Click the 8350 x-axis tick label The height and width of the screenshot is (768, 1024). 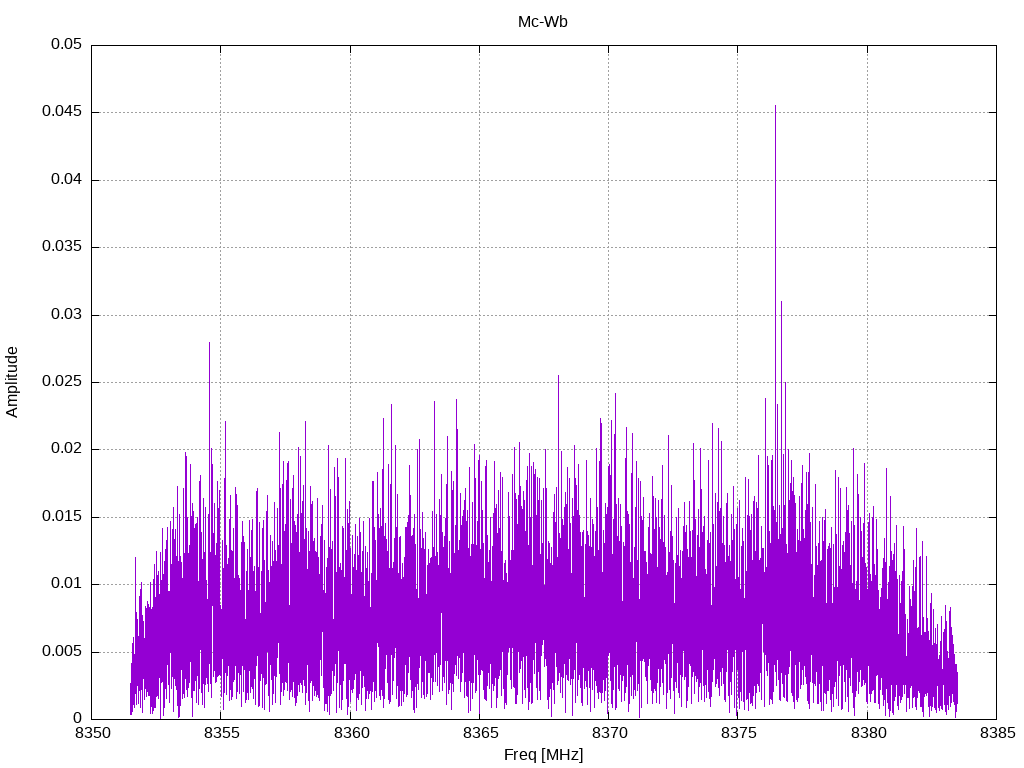point(92,733)
